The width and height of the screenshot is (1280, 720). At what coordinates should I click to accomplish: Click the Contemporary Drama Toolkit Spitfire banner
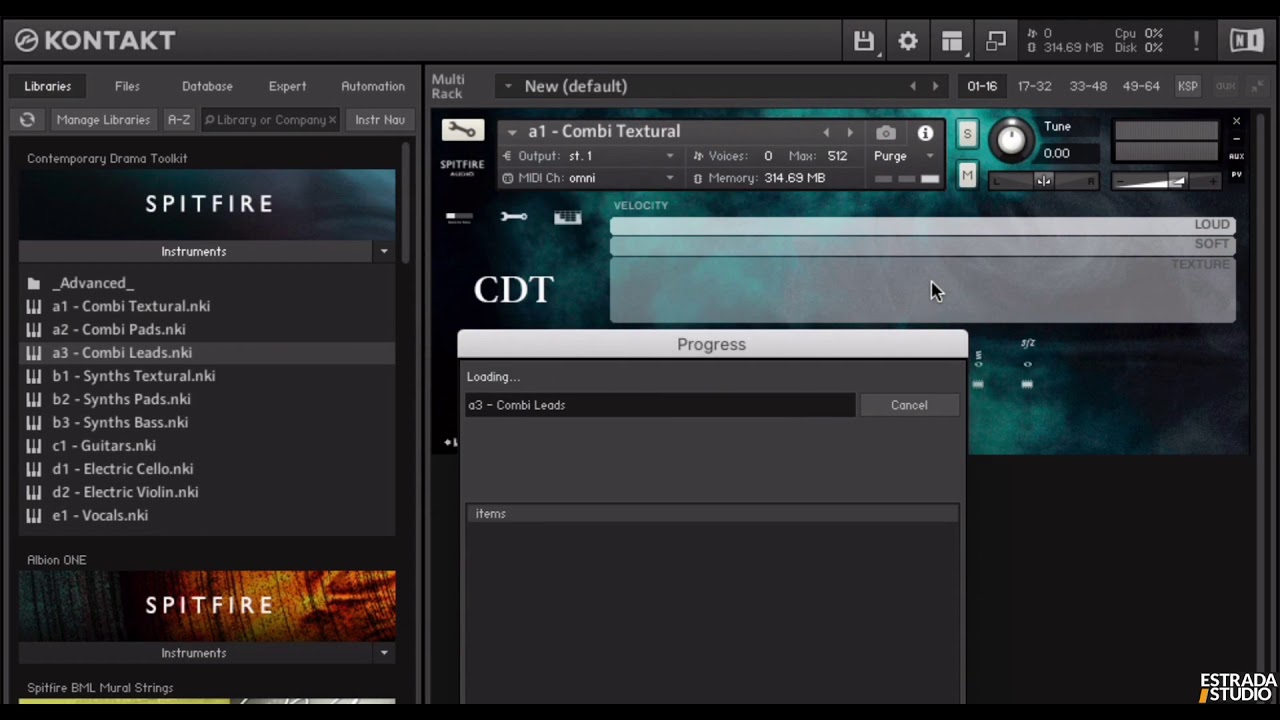point(207,204)
